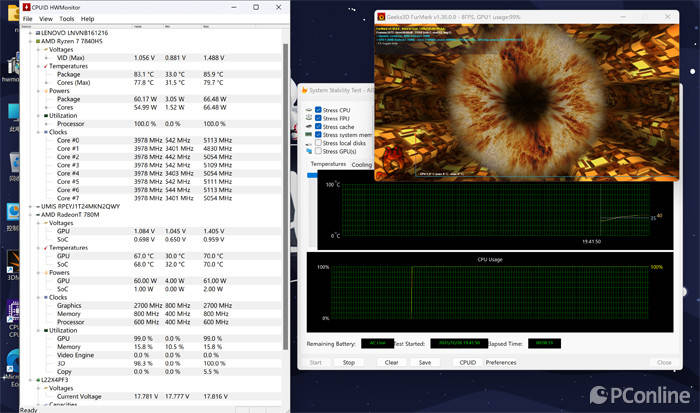Screen dimensions: 700x413
Task: Click the Stress cache chip icon
Action: tap(308, 126)
